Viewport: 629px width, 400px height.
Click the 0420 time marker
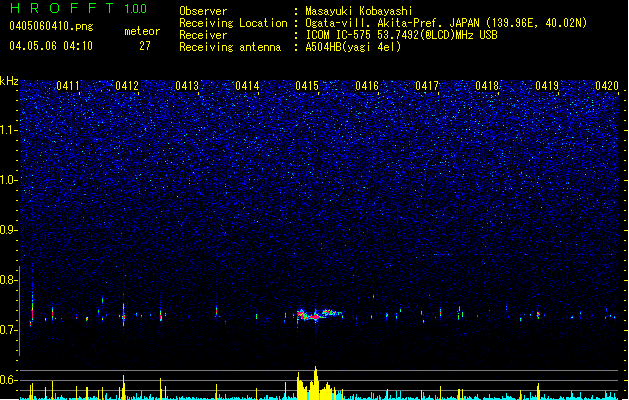607,86
